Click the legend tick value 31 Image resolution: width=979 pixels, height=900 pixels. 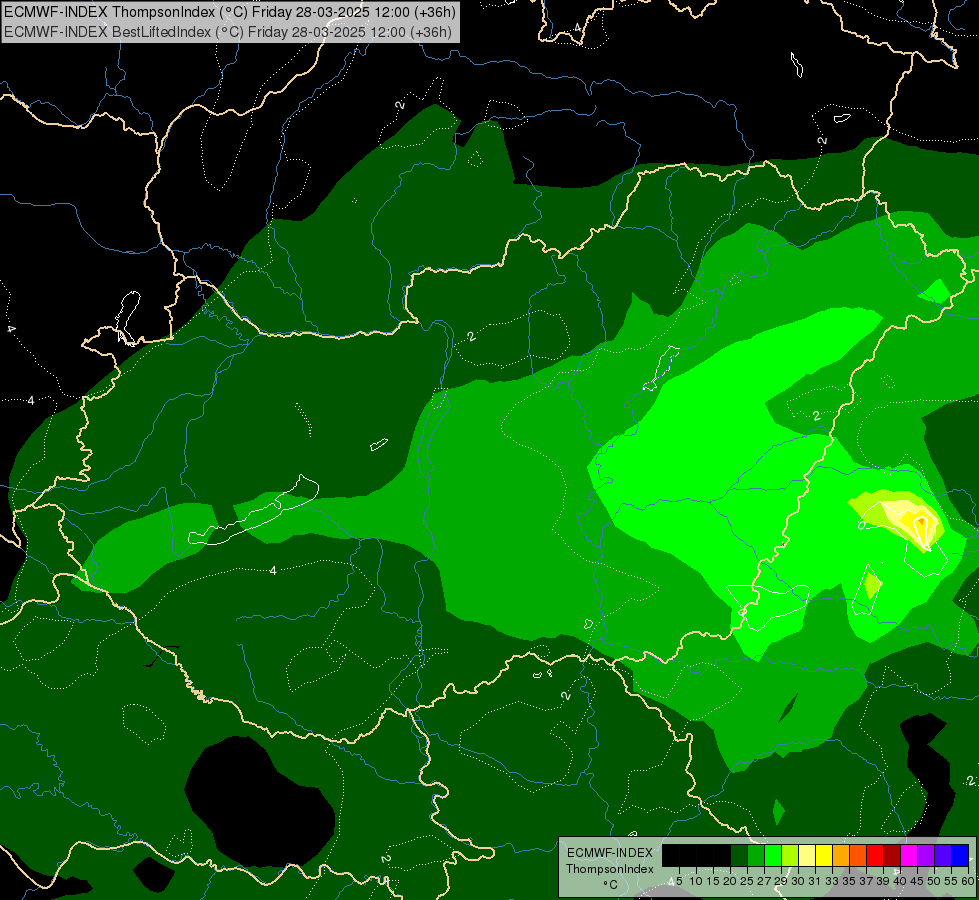pyautogui.click(x=815, y=881)
